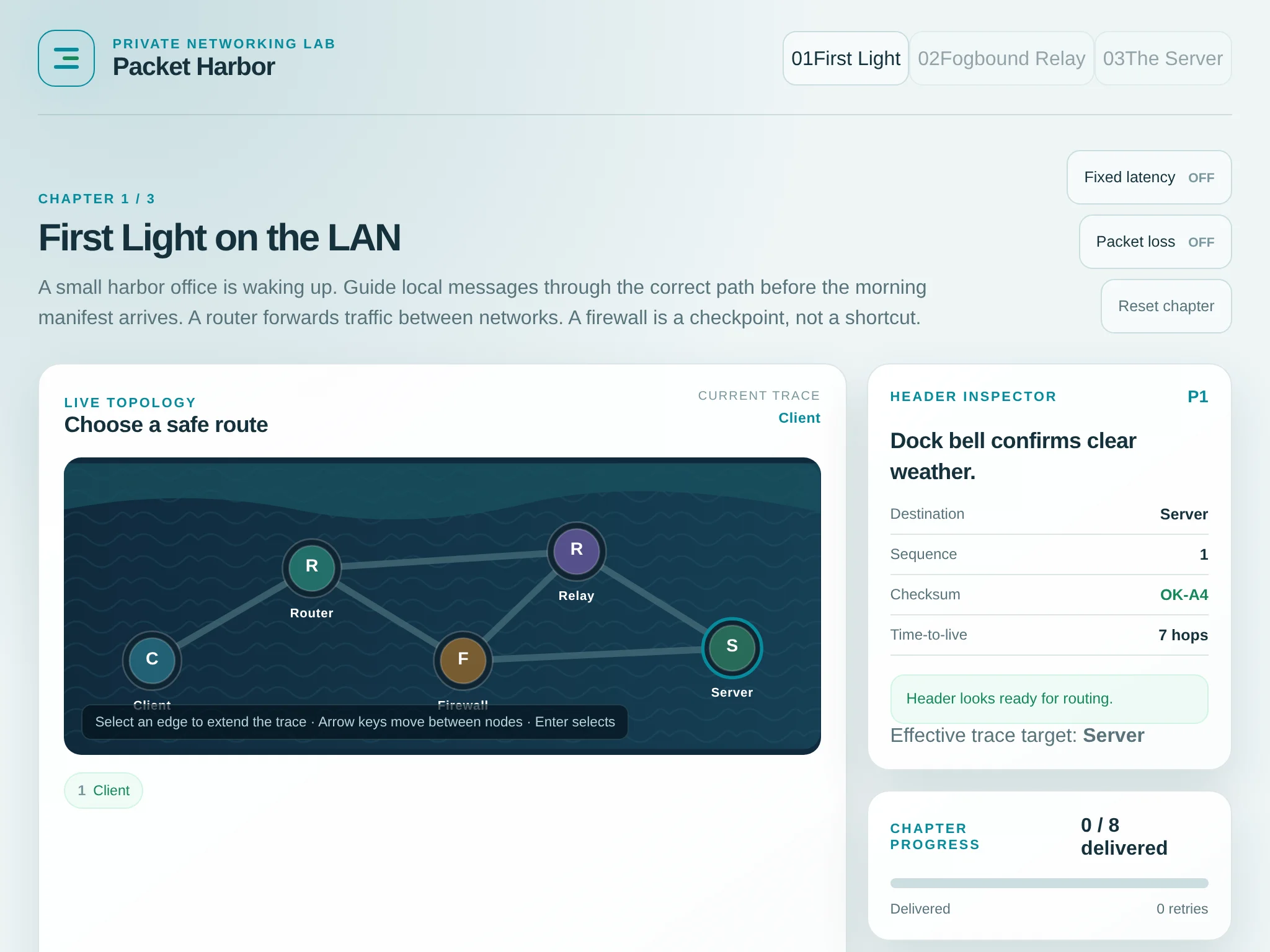Go to 03 The Server tab

tap(1163, 58)
